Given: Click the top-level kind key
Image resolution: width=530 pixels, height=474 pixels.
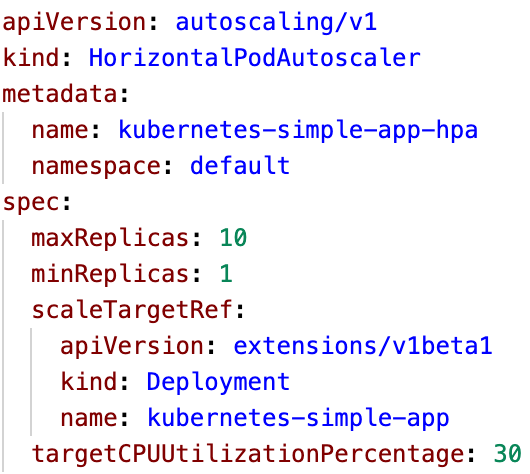Looking at the screenshot, I should click(31, 57).
